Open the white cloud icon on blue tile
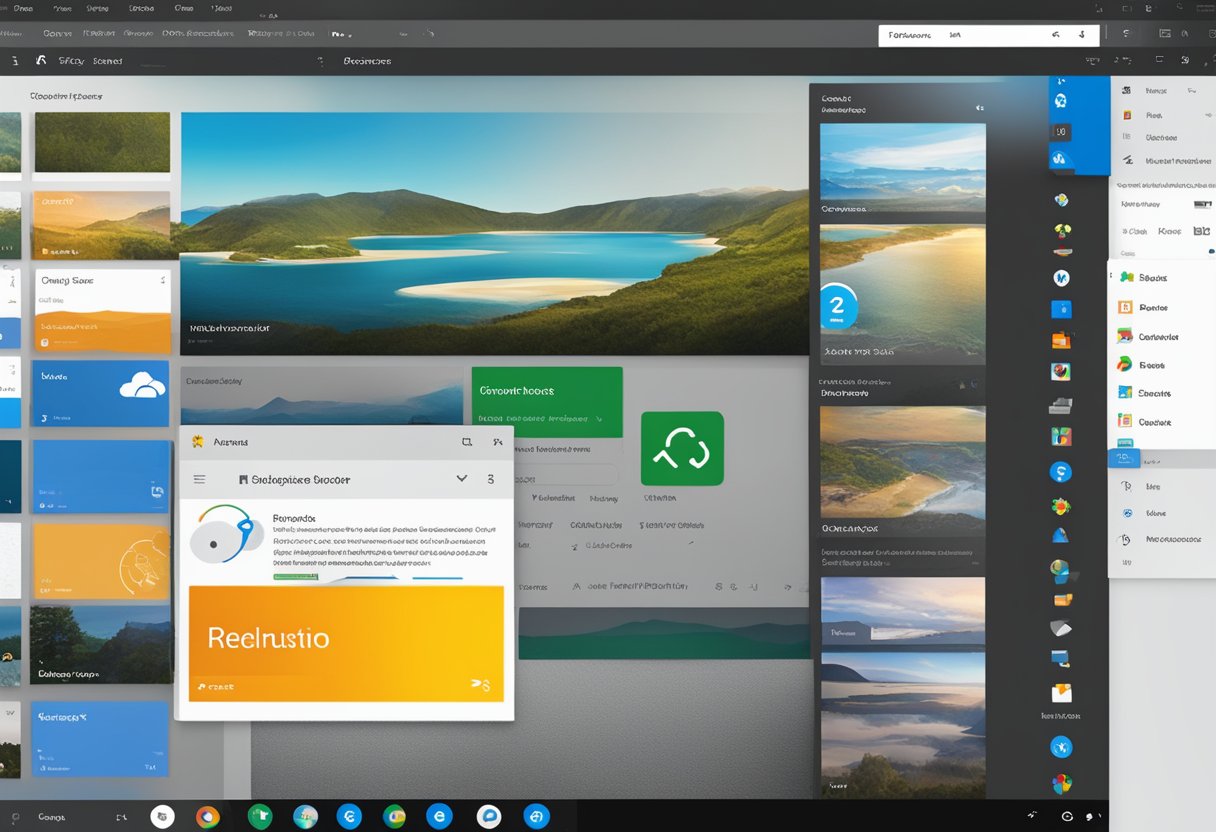This screenshot has height=832, width=1216. 140,386
